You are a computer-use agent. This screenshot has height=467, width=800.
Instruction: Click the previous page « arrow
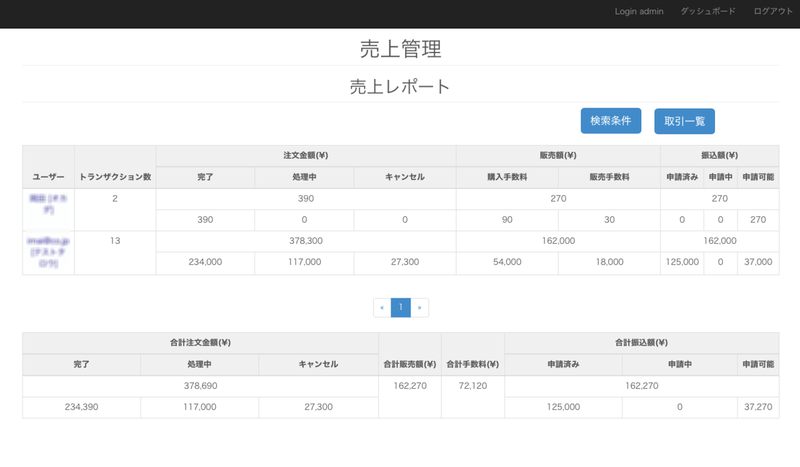pyautogui.click(x=381, y=307)
